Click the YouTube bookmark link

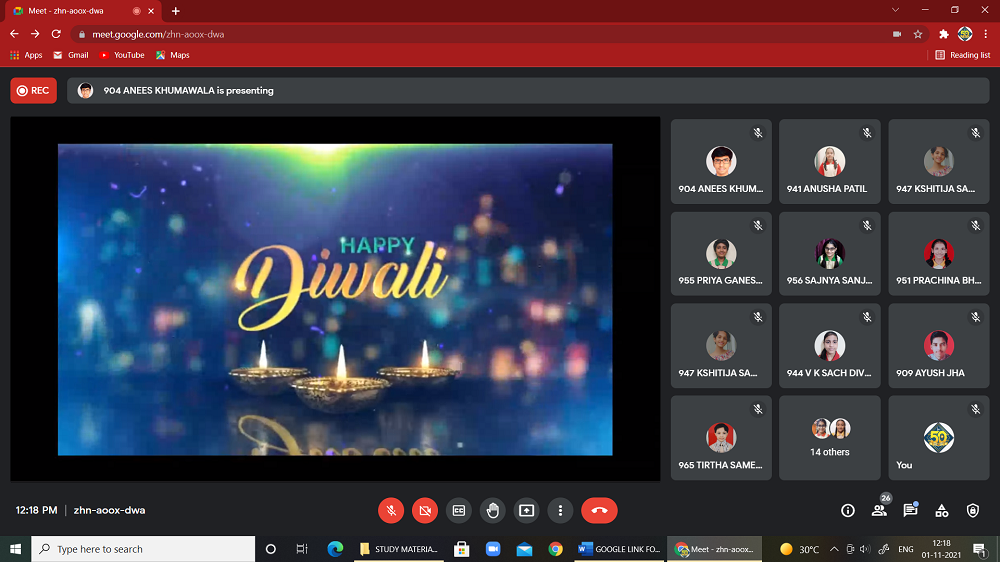122,55
